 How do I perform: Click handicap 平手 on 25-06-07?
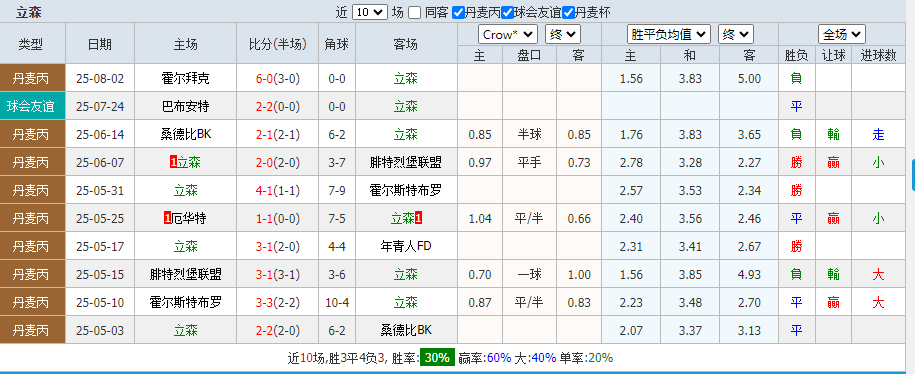point(529,162)
